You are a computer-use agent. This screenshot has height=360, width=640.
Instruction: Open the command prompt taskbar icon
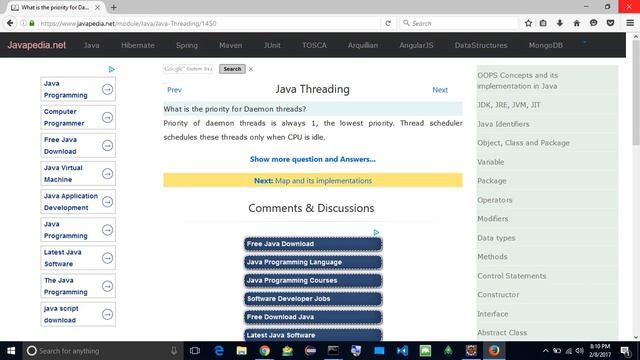pos(333,351)
